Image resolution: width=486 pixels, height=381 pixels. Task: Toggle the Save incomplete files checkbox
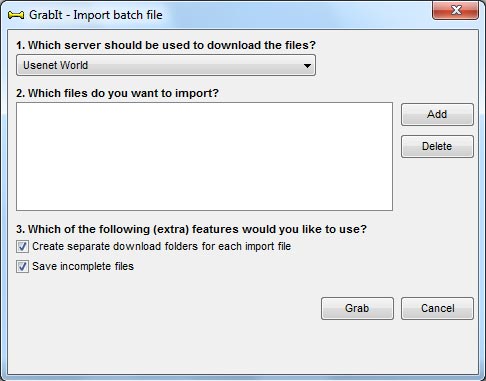pos(22,267)
